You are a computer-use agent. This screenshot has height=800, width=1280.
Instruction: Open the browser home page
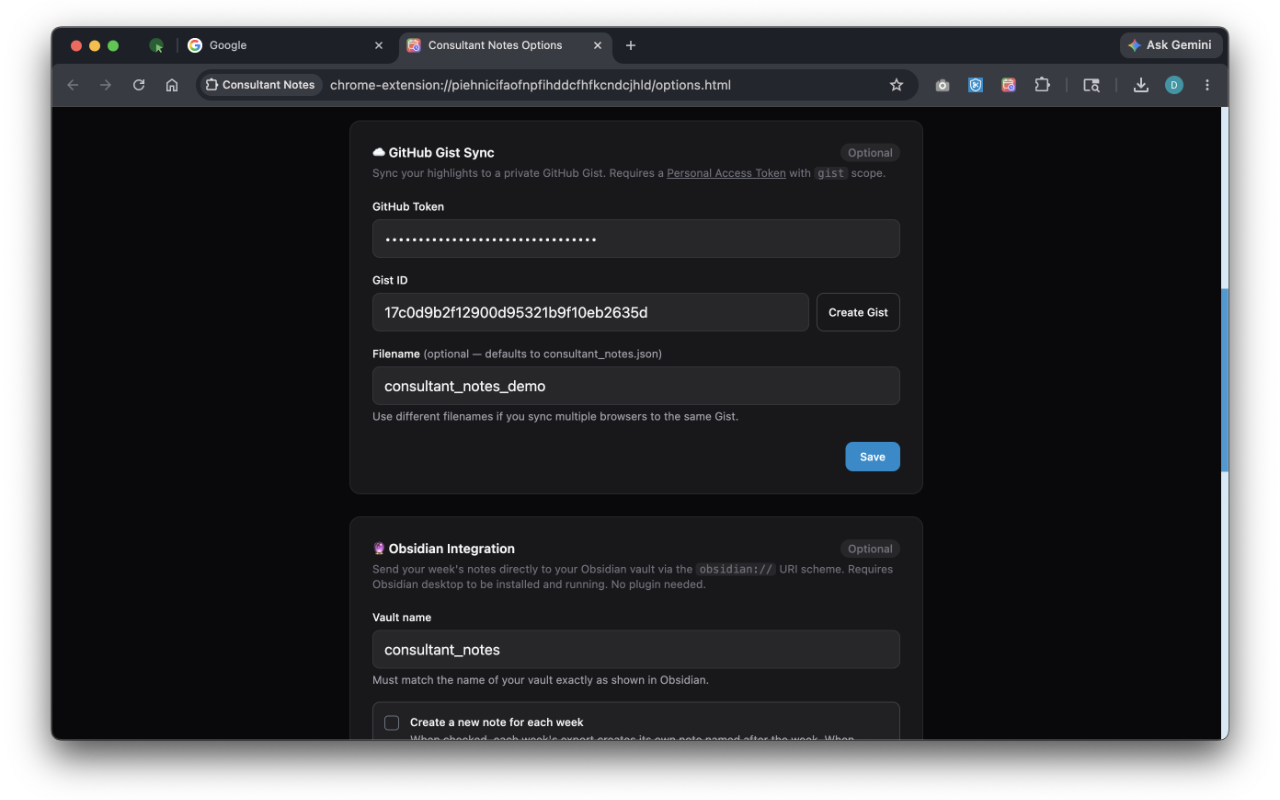pyautogui.click(x=172, y=85)
